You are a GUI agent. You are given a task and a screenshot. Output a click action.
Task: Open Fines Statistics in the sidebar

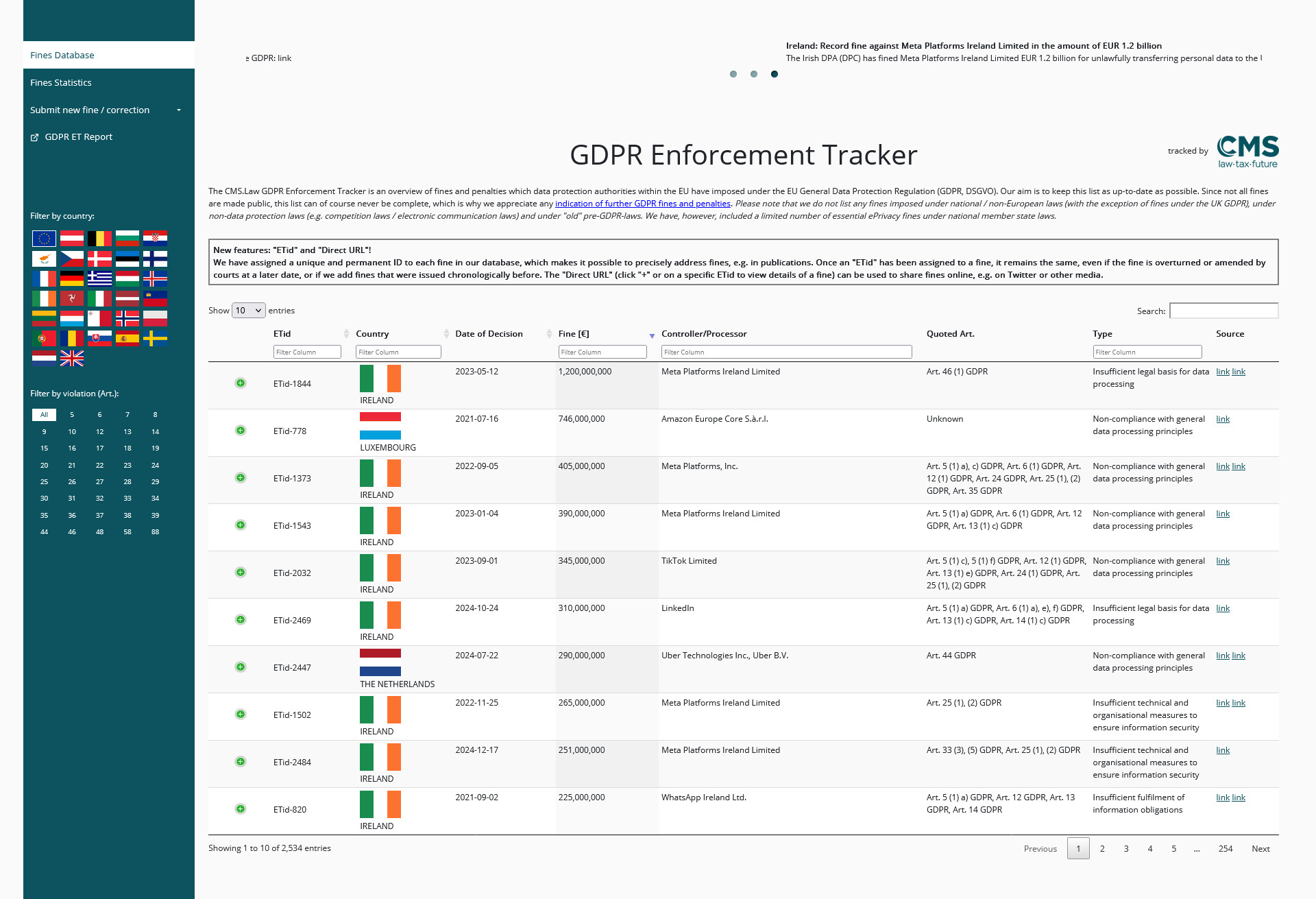61,82
